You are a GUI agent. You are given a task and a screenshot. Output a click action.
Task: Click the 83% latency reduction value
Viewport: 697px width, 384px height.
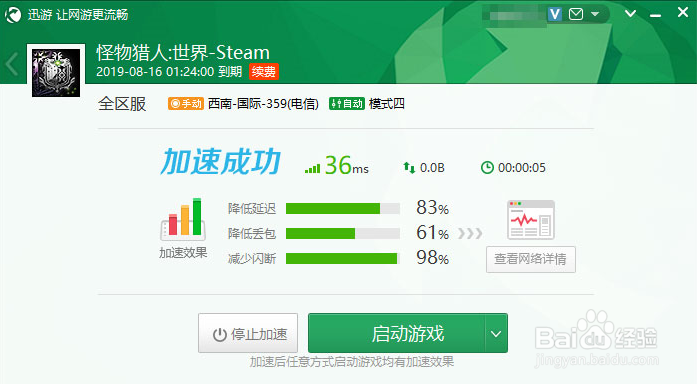coord(433,208)
